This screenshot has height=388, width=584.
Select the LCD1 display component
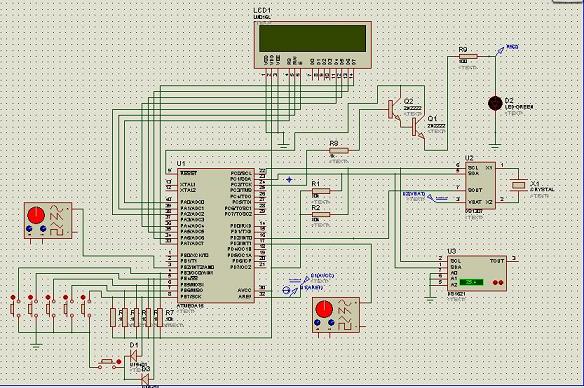313,45
